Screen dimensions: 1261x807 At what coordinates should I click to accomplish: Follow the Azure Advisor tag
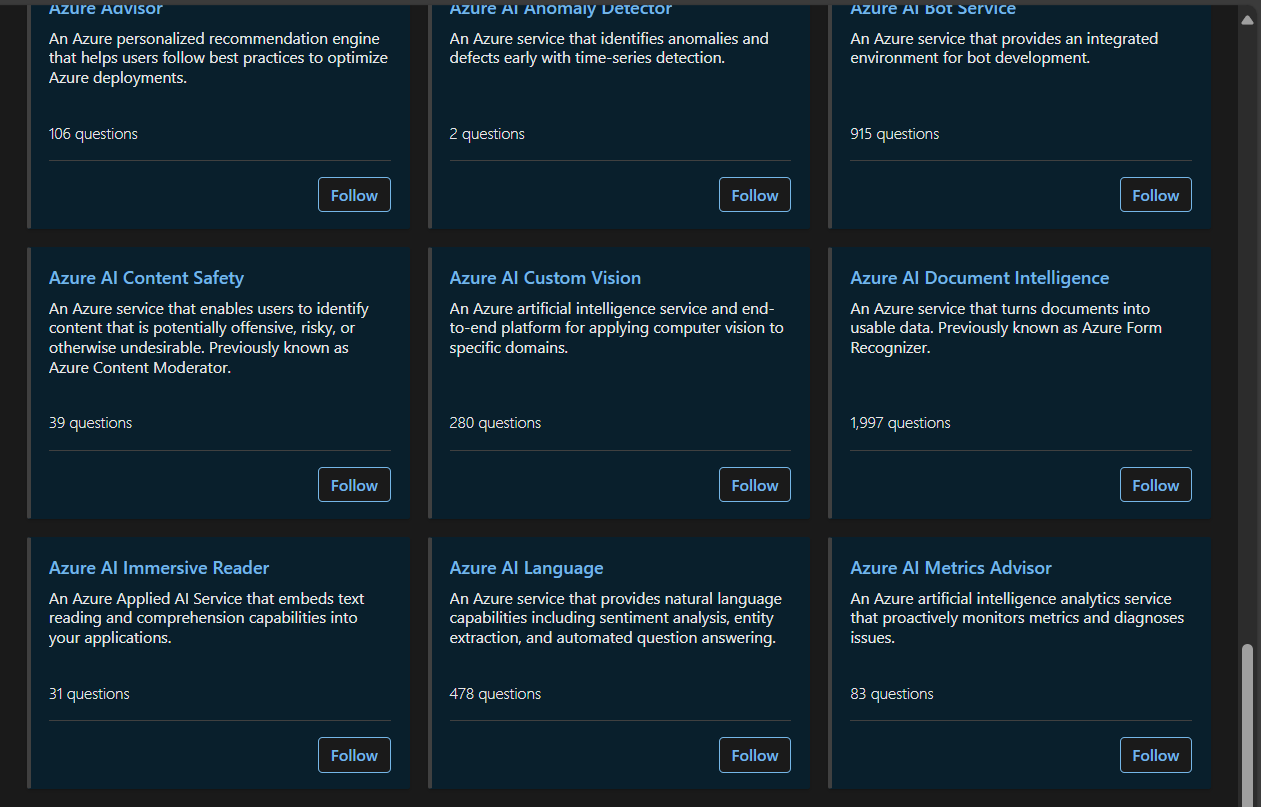tap(354, 195)
